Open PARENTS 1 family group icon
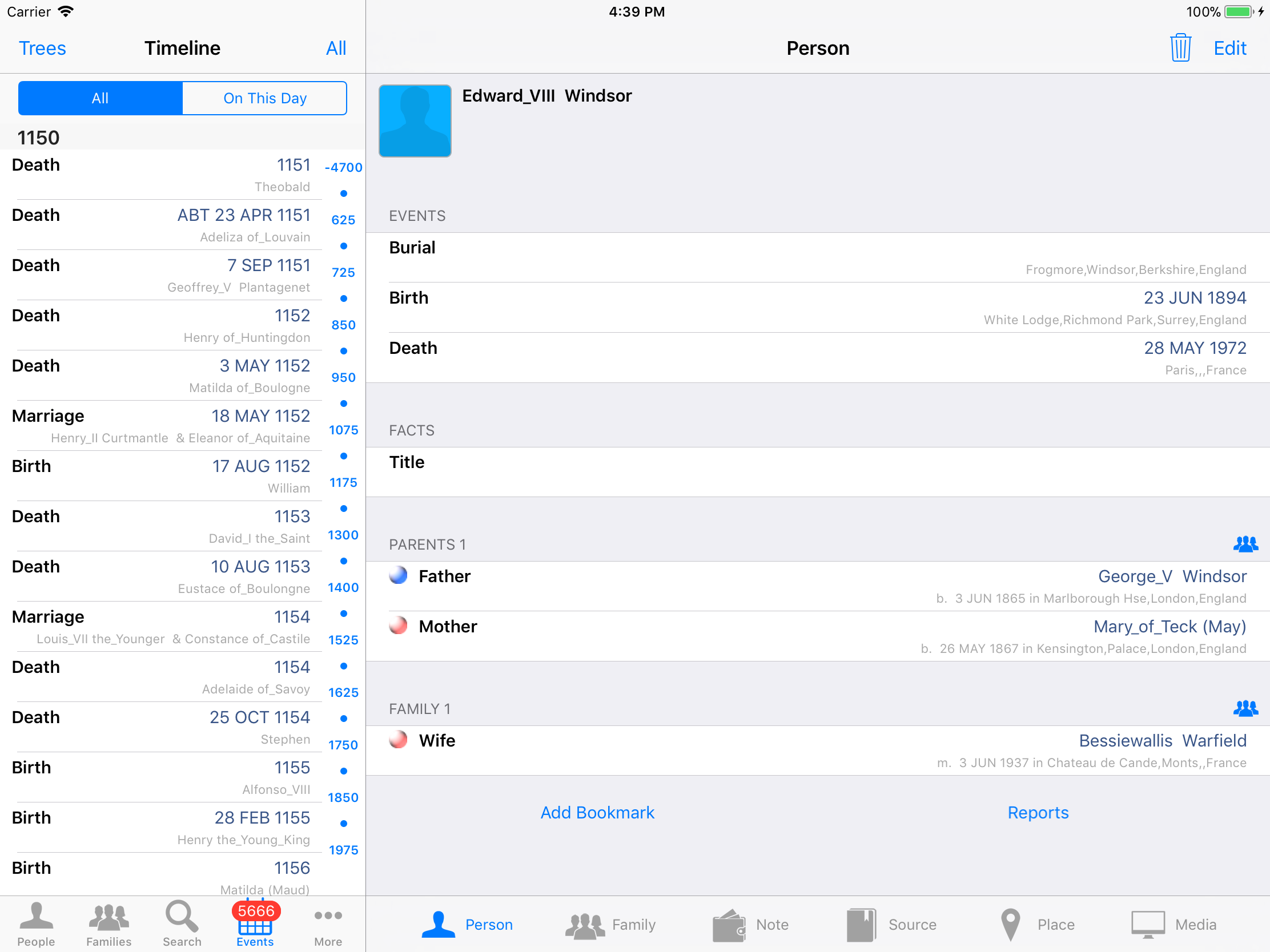 click(x=1245, y=543)
